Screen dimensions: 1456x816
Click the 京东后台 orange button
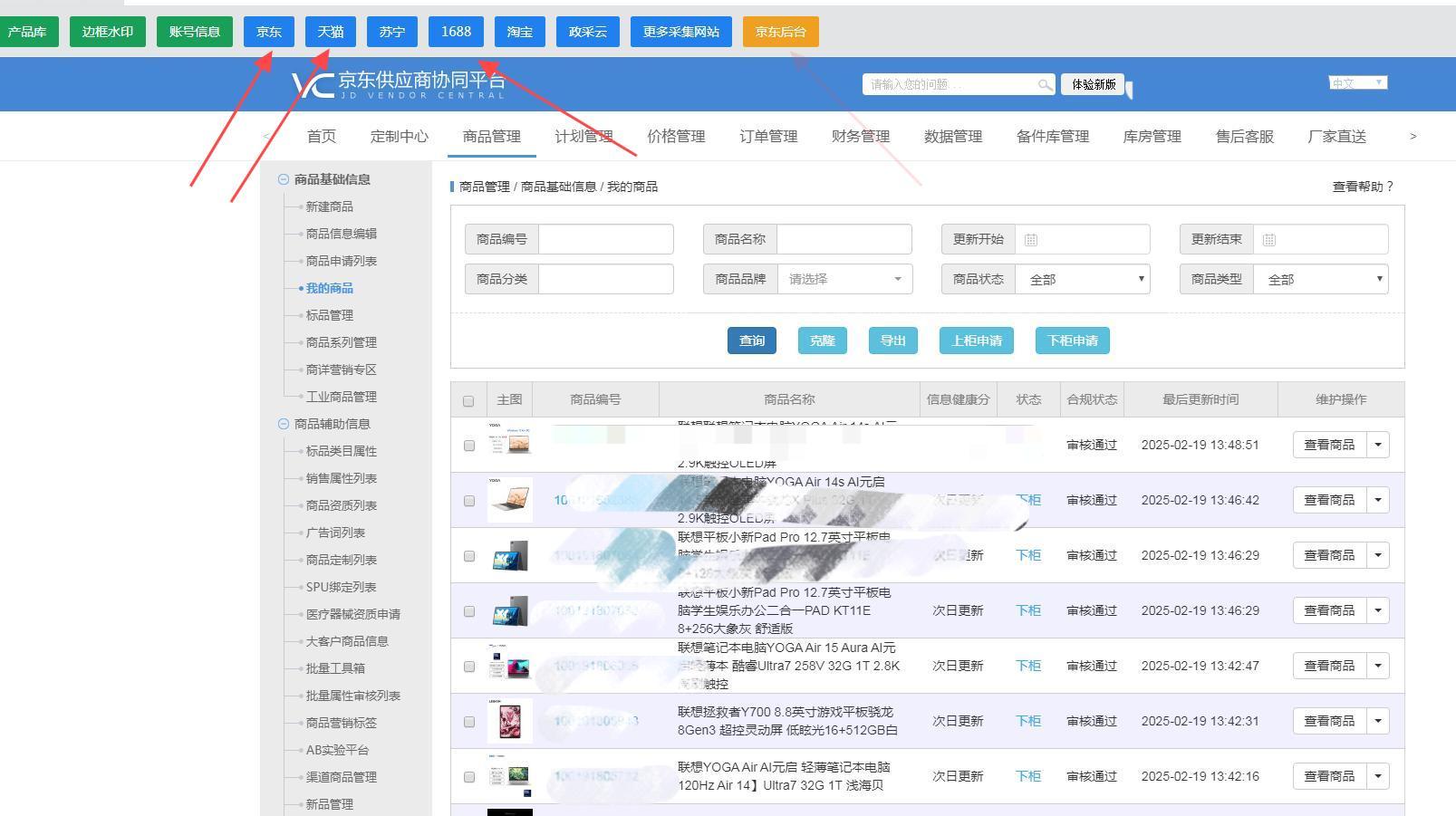click(780, 32)
